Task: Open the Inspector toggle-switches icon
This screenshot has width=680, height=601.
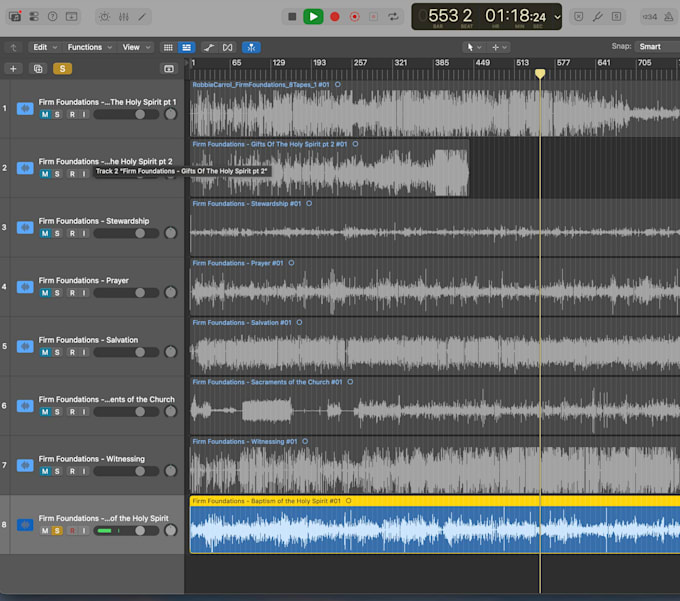Action: coord(34,16)
